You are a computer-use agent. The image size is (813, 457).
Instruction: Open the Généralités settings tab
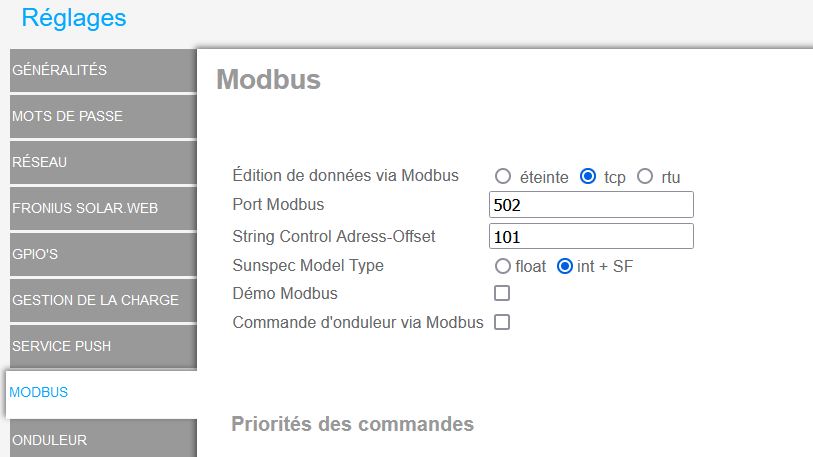[103, 71]
